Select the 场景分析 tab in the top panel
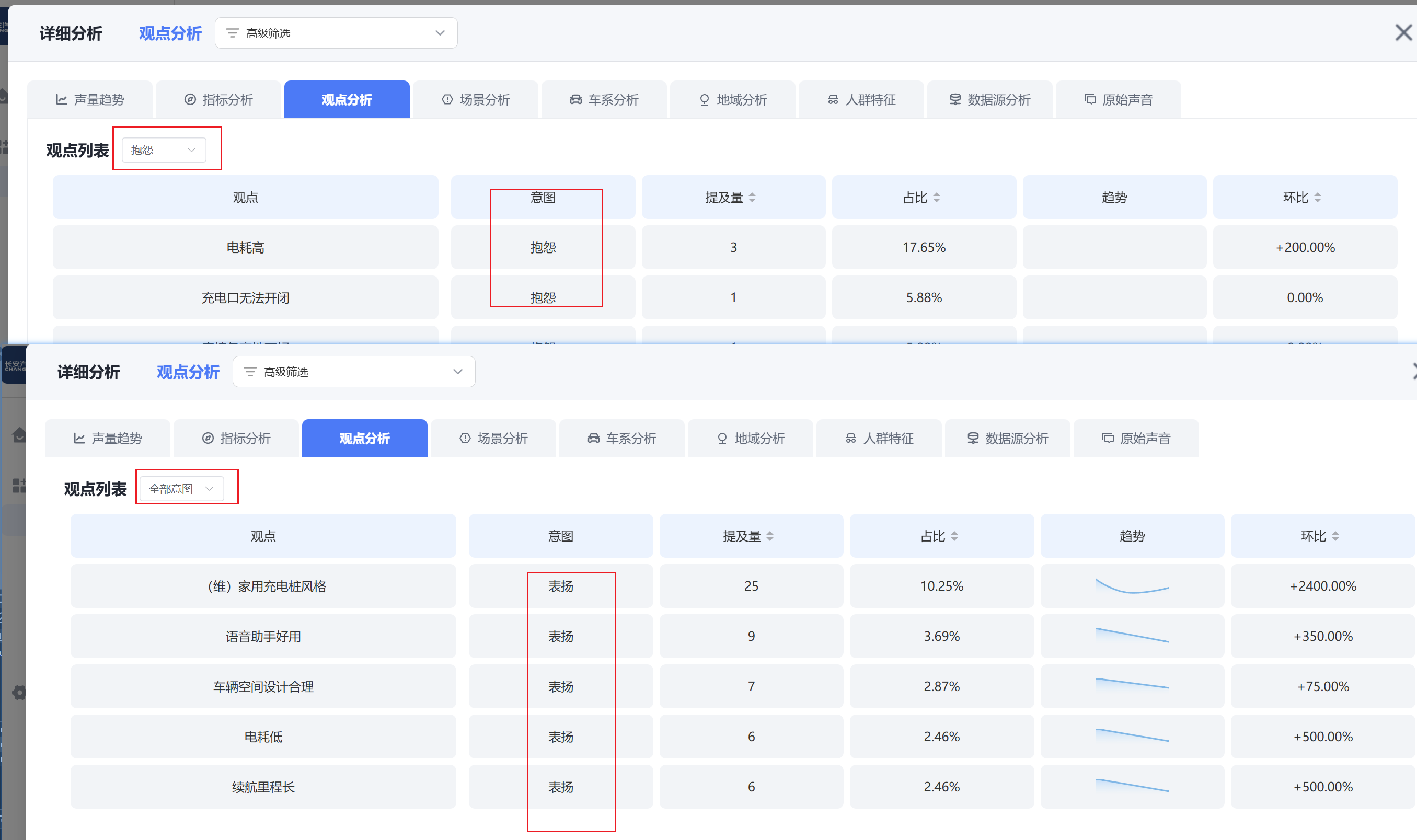 click(476, 100)
